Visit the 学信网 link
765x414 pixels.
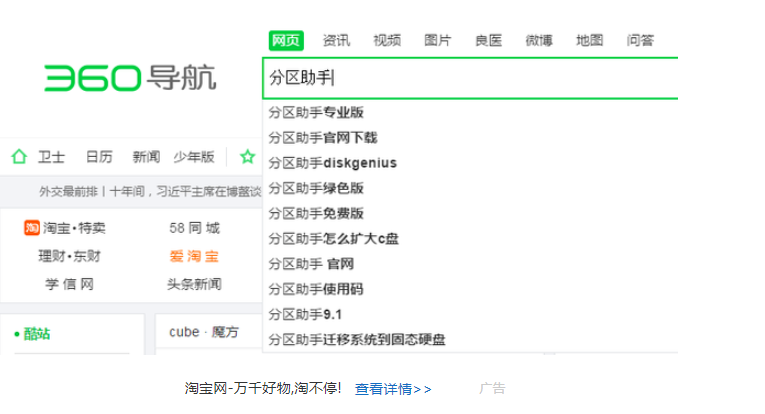click(x=69, y=284)
